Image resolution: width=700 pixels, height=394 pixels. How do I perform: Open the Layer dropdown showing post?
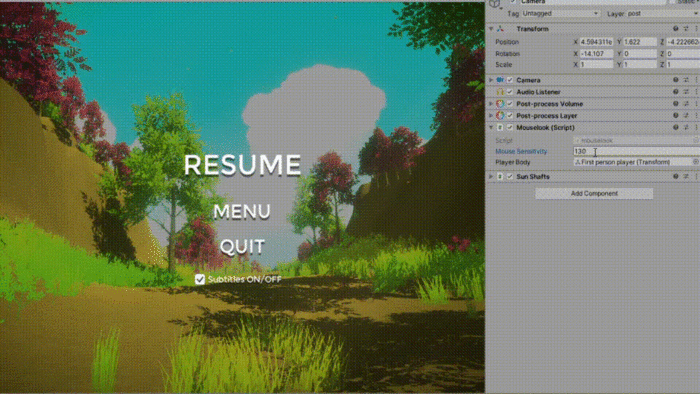[662, 14]
